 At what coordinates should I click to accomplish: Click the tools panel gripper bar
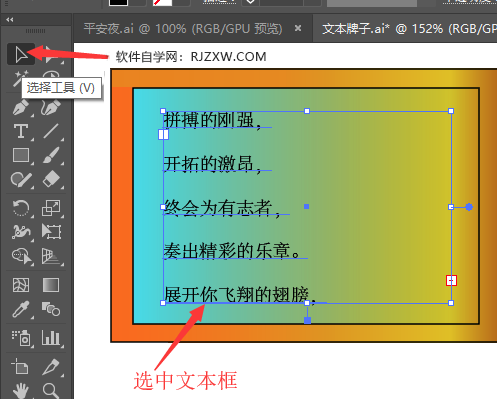[35, 31]
